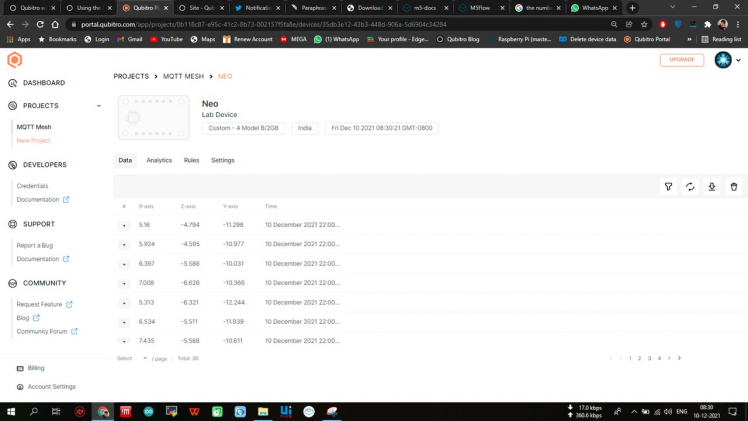The image size is (748, 421).
Task: Expand the row with X-axis 5.313
Action: coord(124,303)
